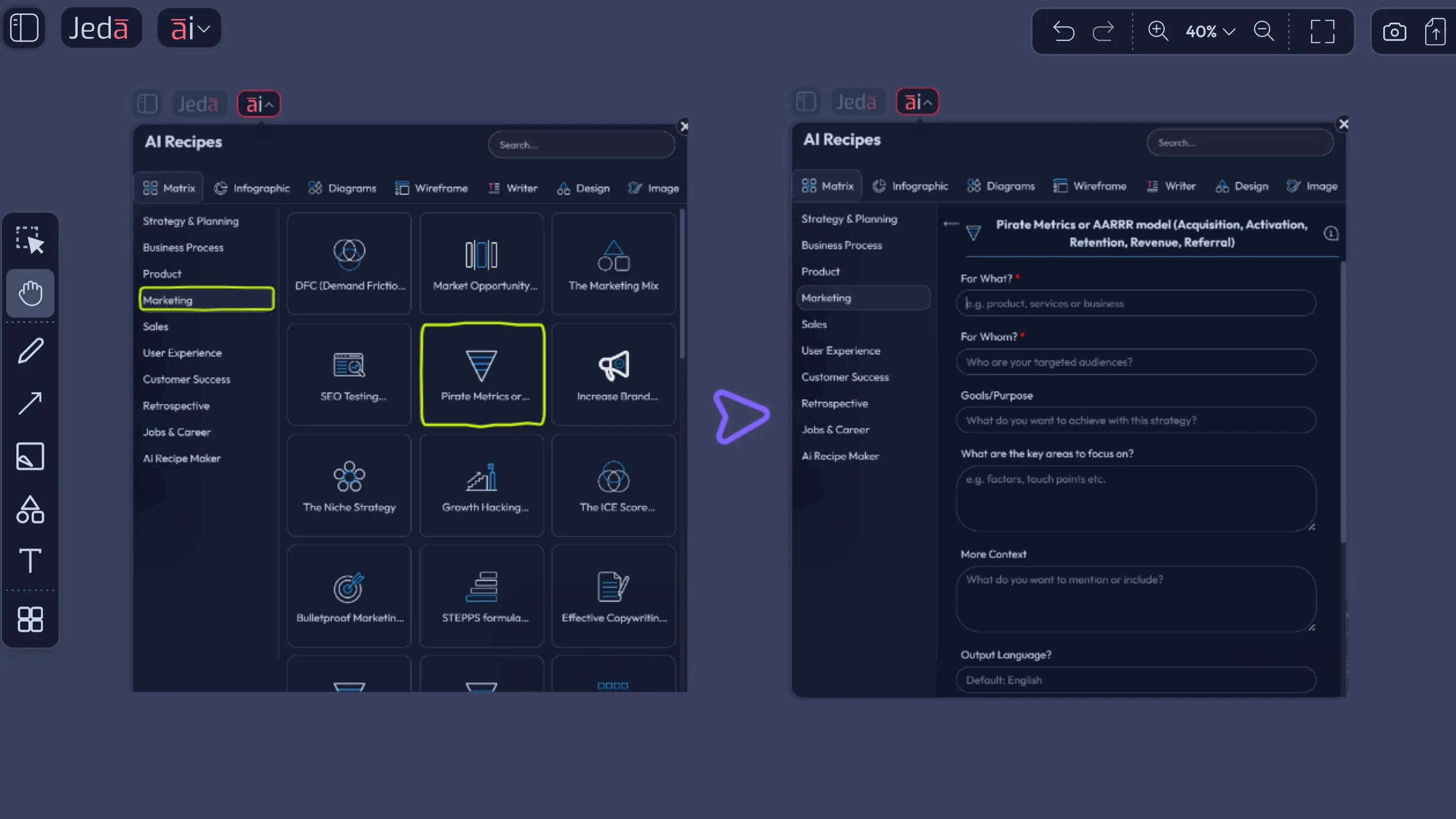This screenshot has height=819, width=1456.
Task: Switch to the Infographic tab
Action: tap(252, 188)
